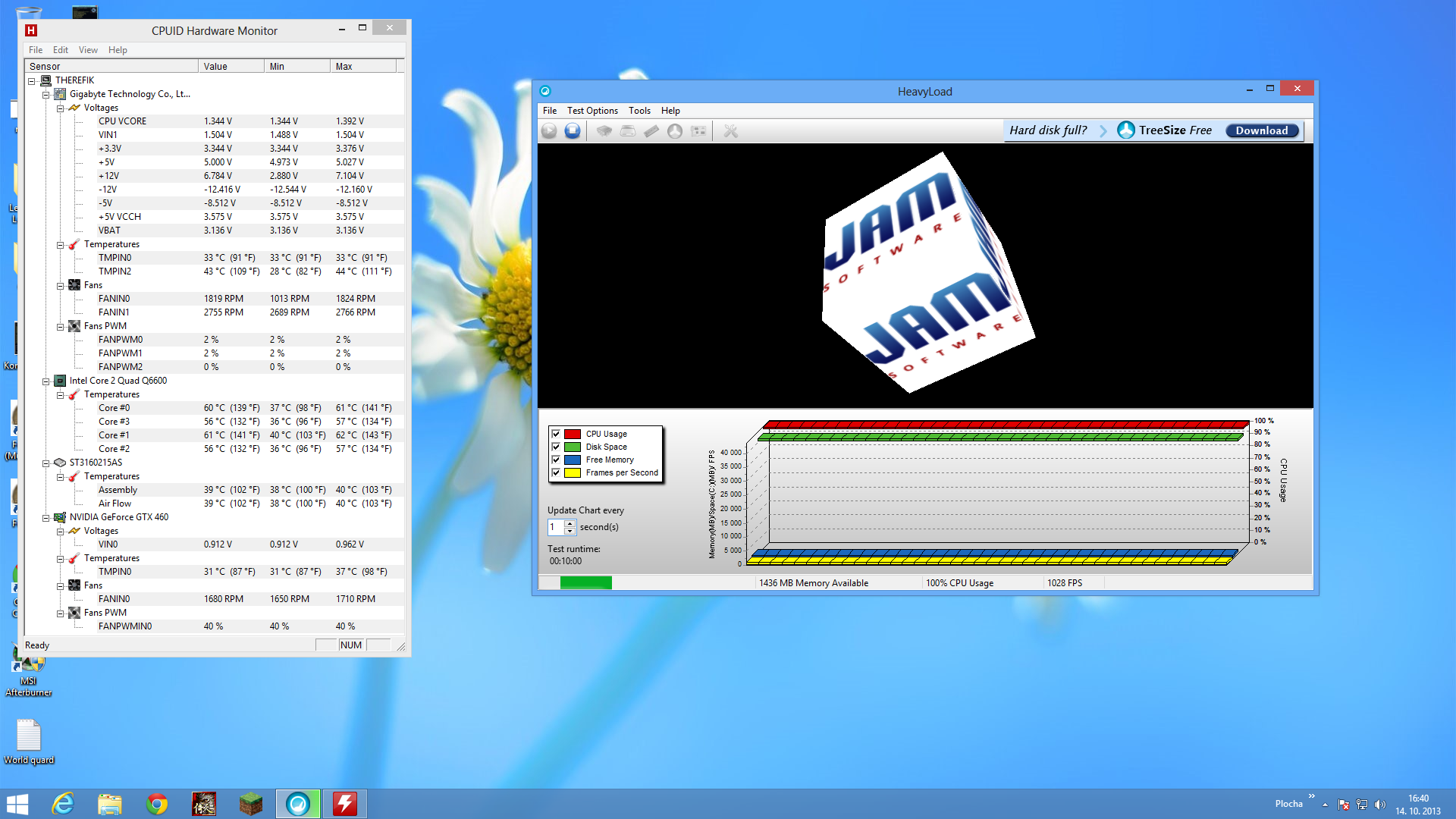Uncheck the CPU Usage checkbox

click(x=556, y=434)
